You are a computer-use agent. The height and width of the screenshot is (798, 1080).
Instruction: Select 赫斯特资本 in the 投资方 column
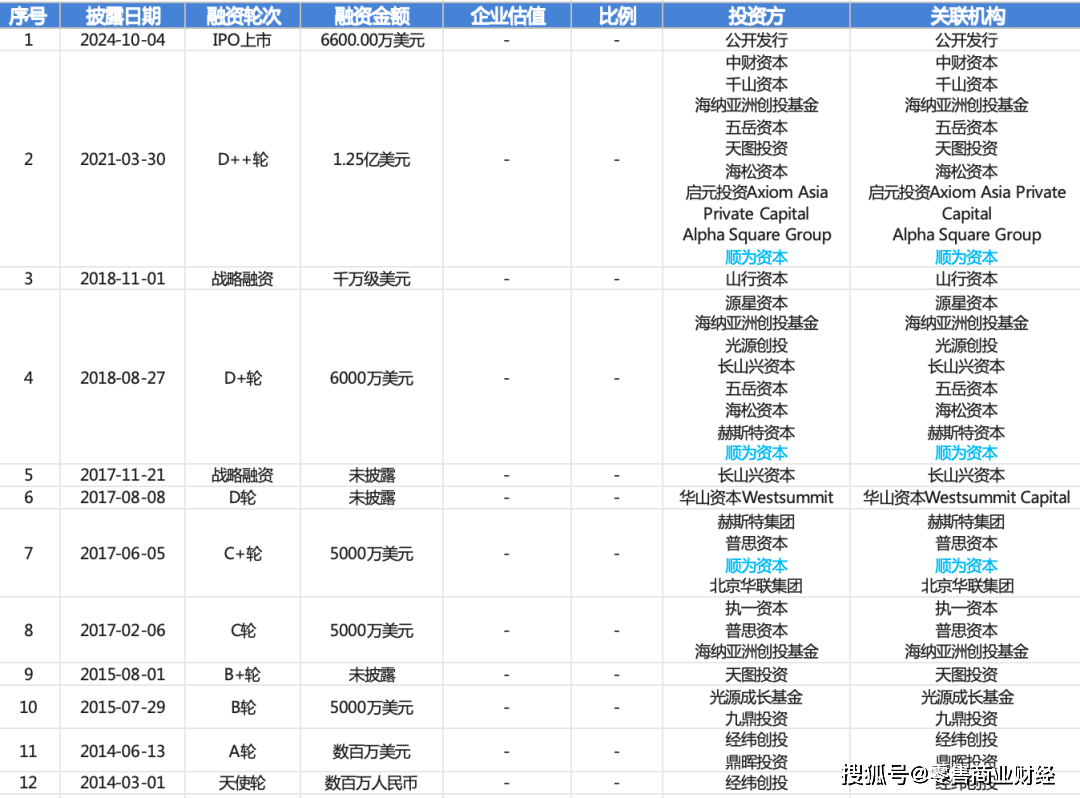pos(756,433)
